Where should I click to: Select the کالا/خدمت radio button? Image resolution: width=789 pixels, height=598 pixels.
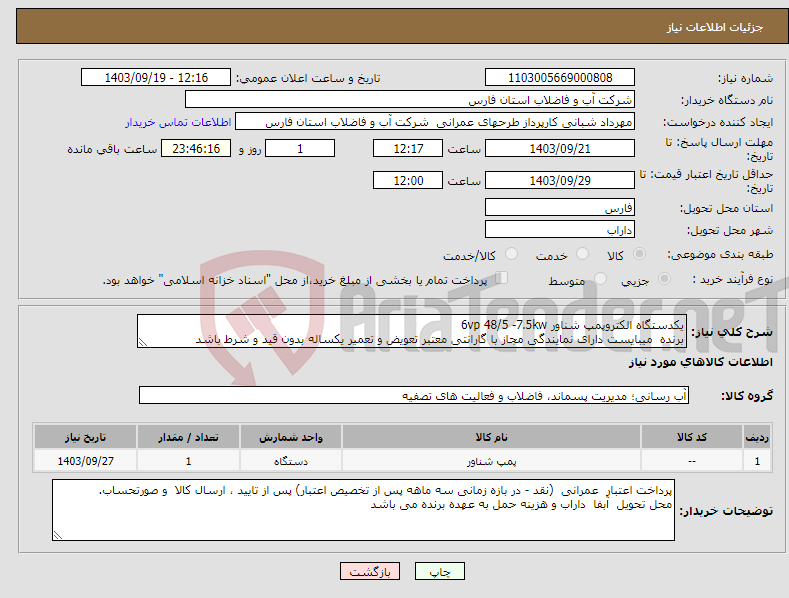click(x=511, y=254)
